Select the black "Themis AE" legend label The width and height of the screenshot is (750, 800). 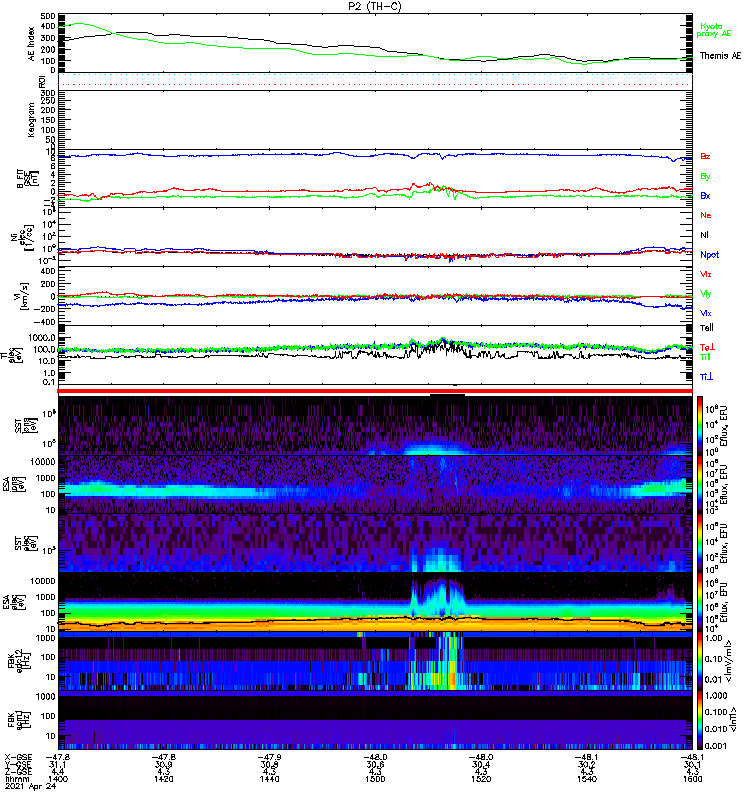pos(720,56)
